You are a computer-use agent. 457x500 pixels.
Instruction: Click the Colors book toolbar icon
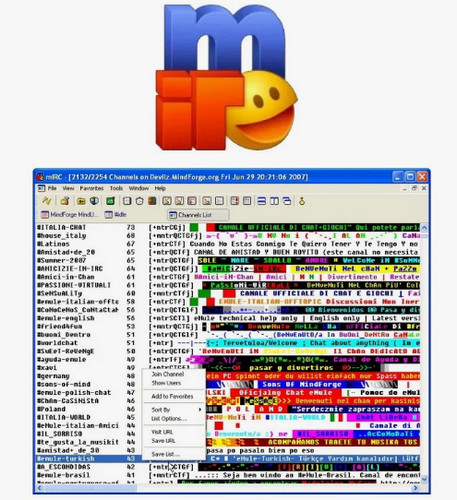[x=152, y=201]
